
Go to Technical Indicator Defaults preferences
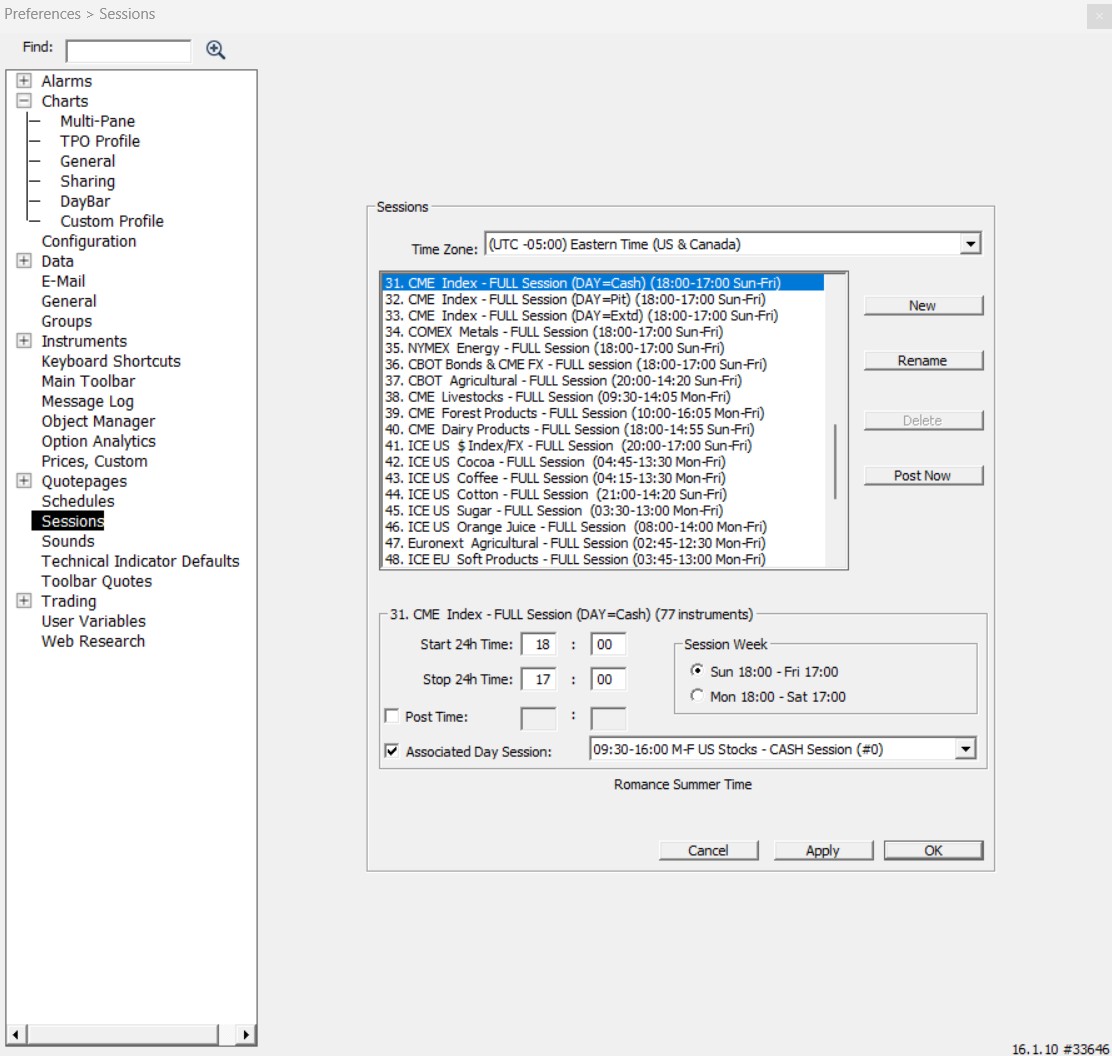tap(140, 561)
